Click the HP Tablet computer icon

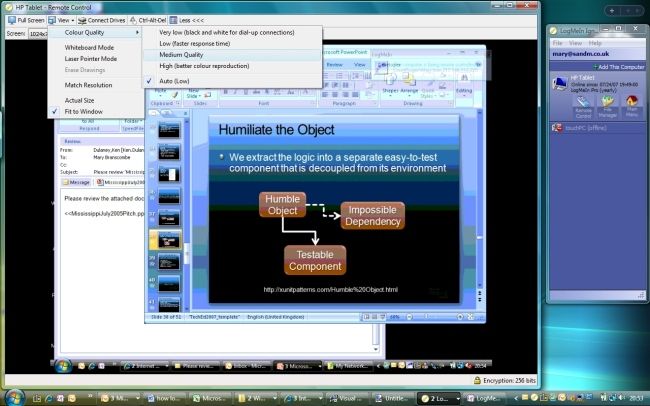pos(560,84)
